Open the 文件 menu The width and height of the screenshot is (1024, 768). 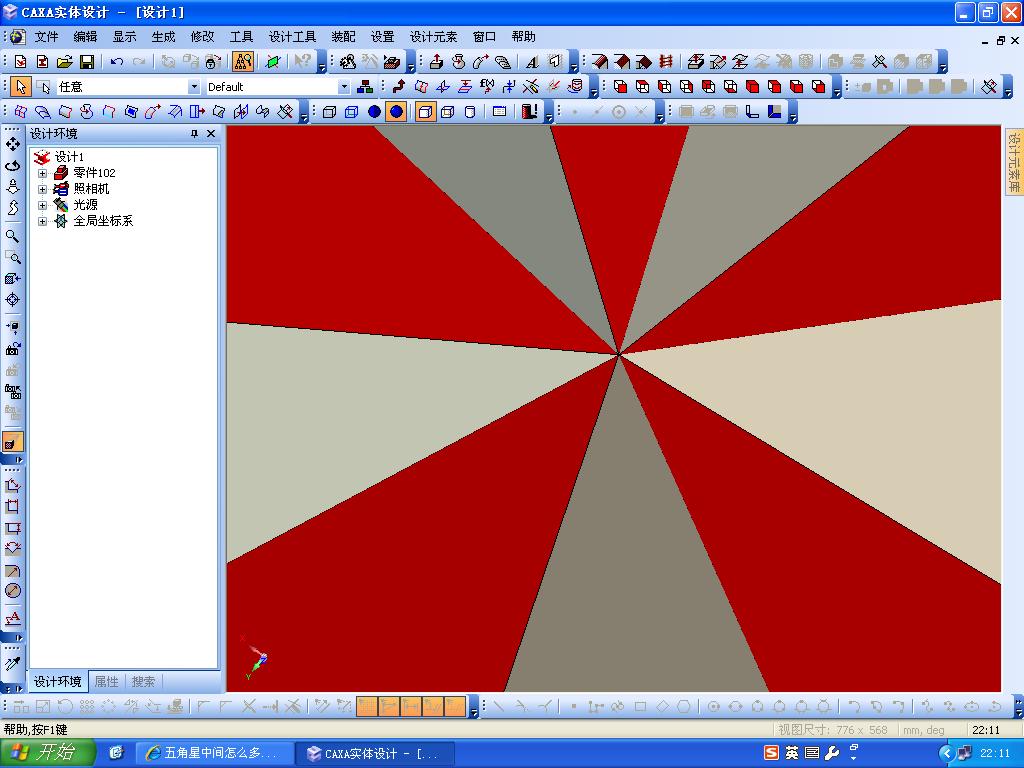pos(46,37)
